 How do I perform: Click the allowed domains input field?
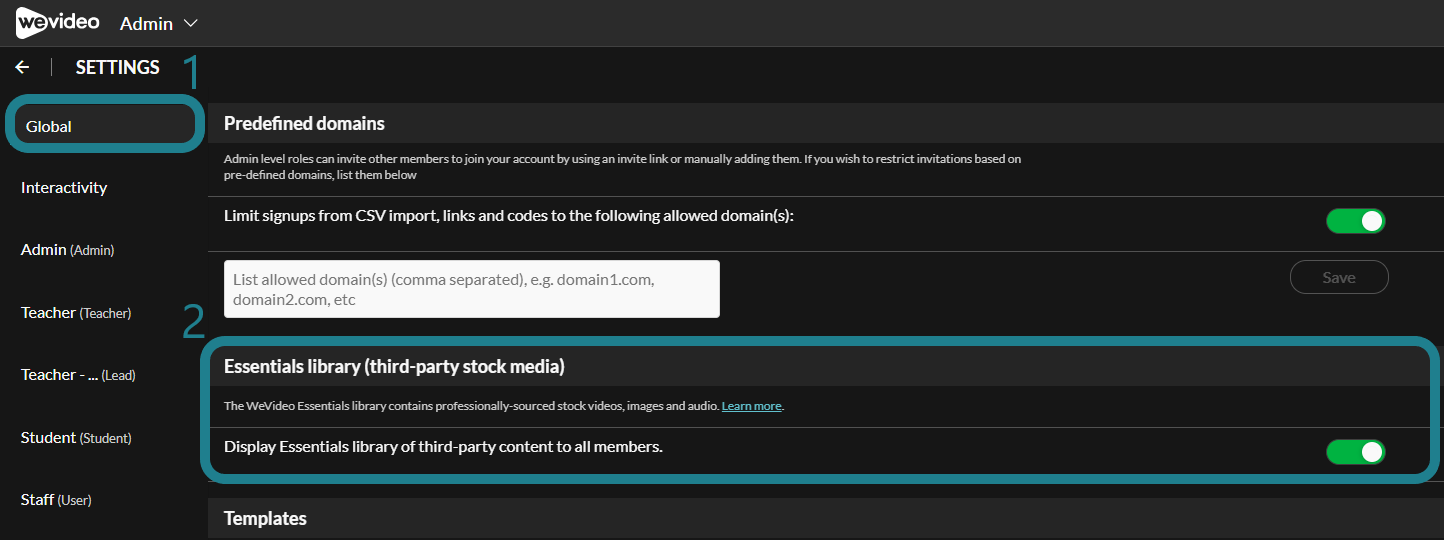click(x=472, y=289)
